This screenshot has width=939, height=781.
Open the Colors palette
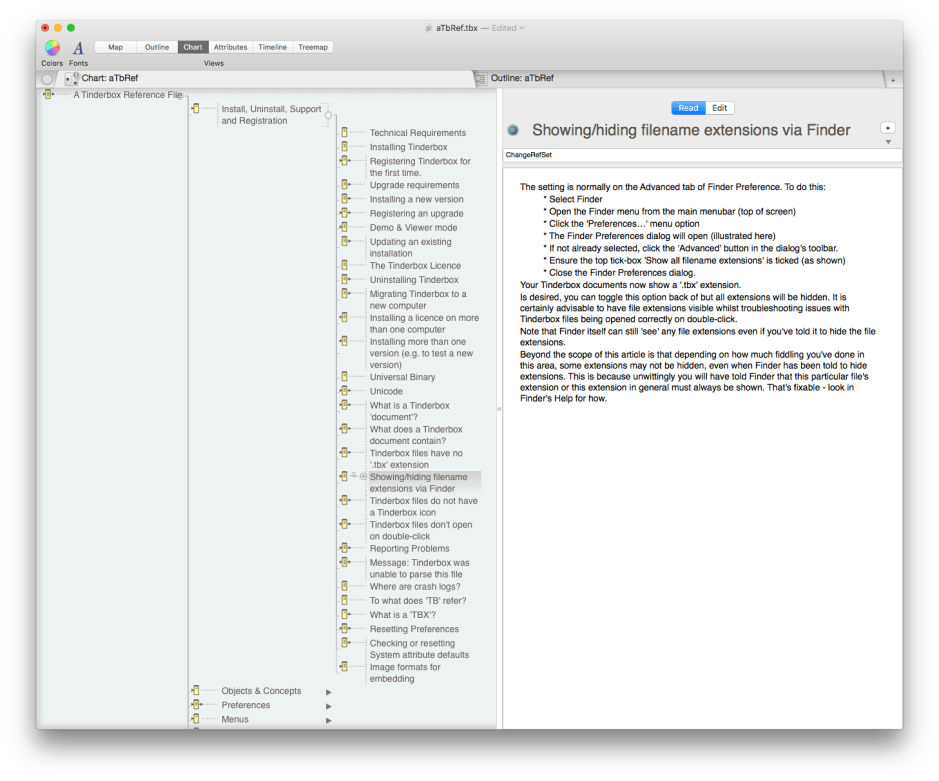pyautogui.click(x=52, y=47)
